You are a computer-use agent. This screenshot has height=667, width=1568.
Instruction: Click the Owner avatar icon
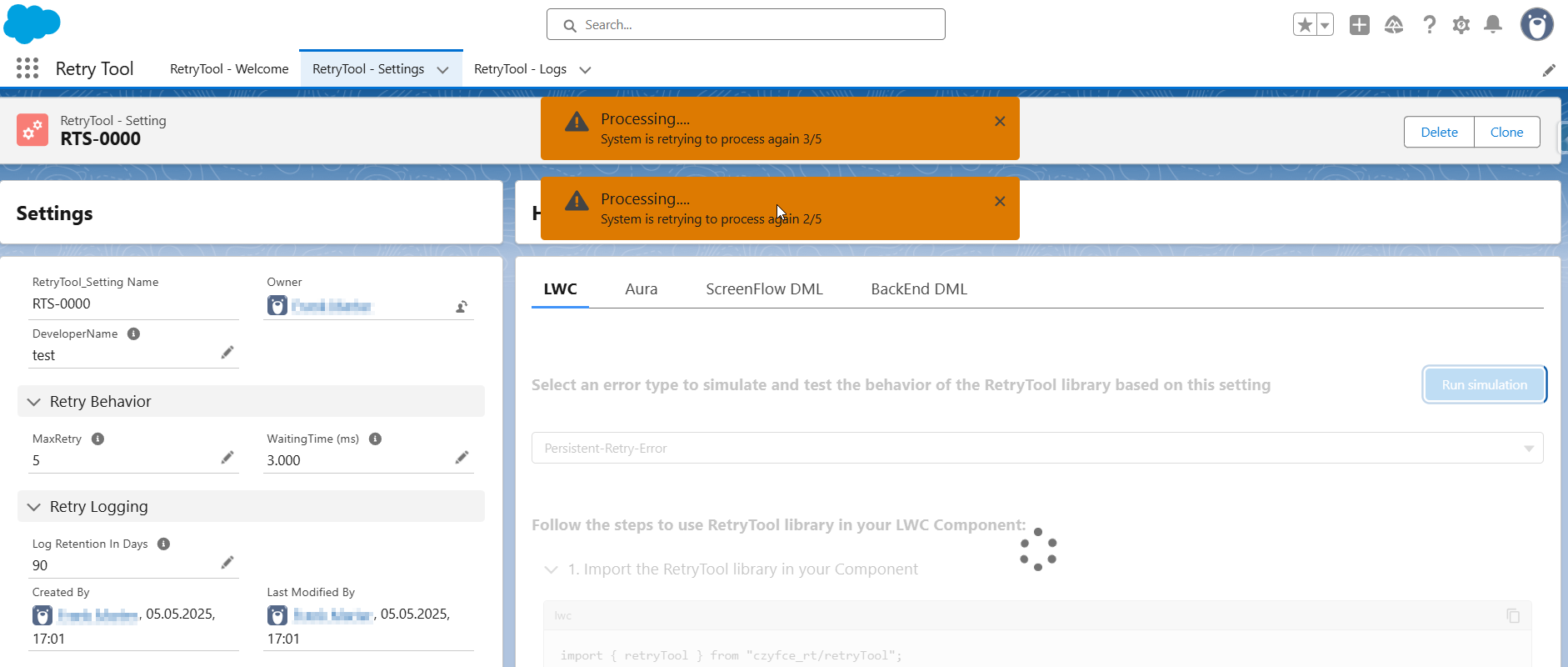coord(277,306)
